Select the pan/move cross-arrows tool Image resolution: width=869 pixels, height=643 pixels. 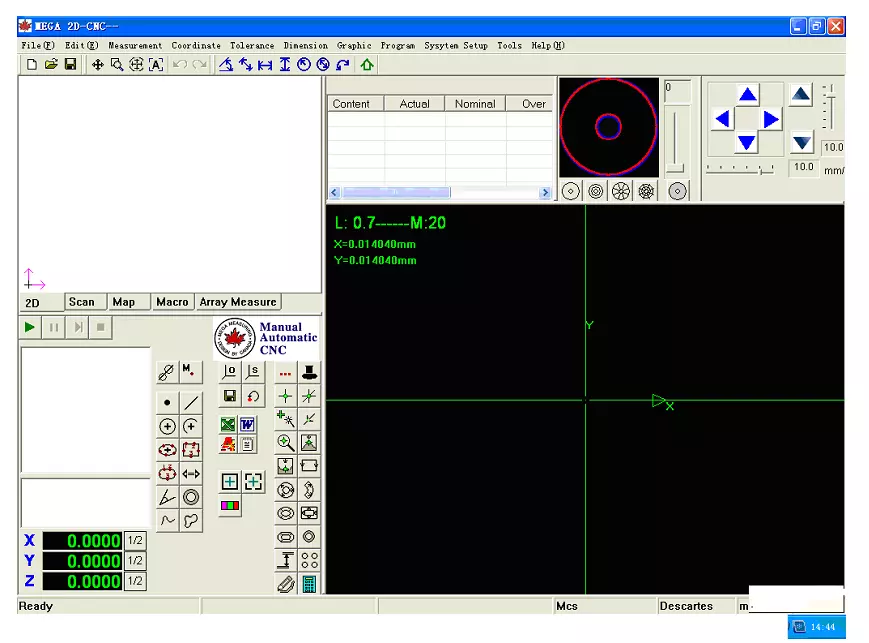click(x=98, y=64)
